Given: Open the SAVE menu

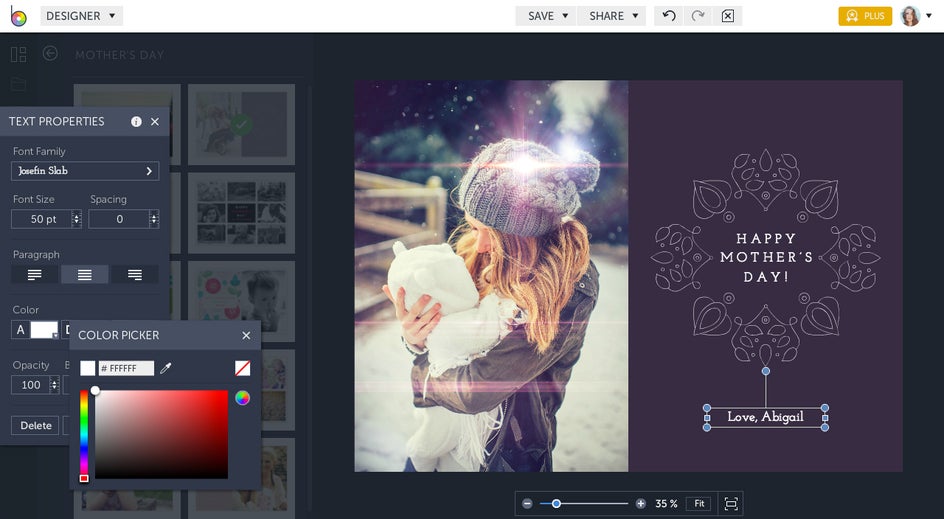Looking at the screenshot, I should coord(546,16).
